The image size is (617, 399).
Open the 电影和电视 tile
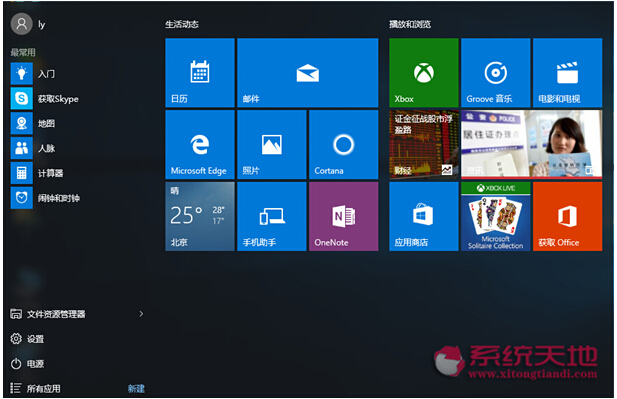pyautogui.click(x=567, y=72)
